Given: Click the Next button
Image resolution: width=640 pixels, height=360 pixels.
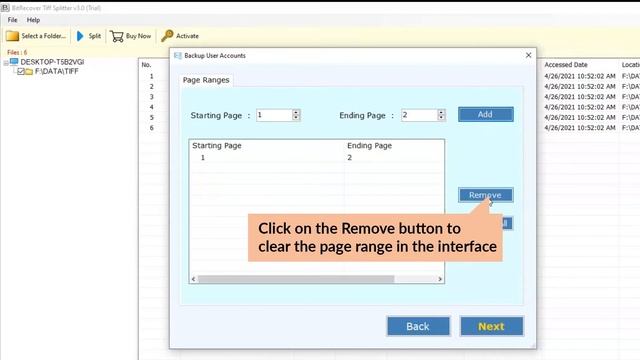Looking at the screenshot, I should tap(491, 327).
